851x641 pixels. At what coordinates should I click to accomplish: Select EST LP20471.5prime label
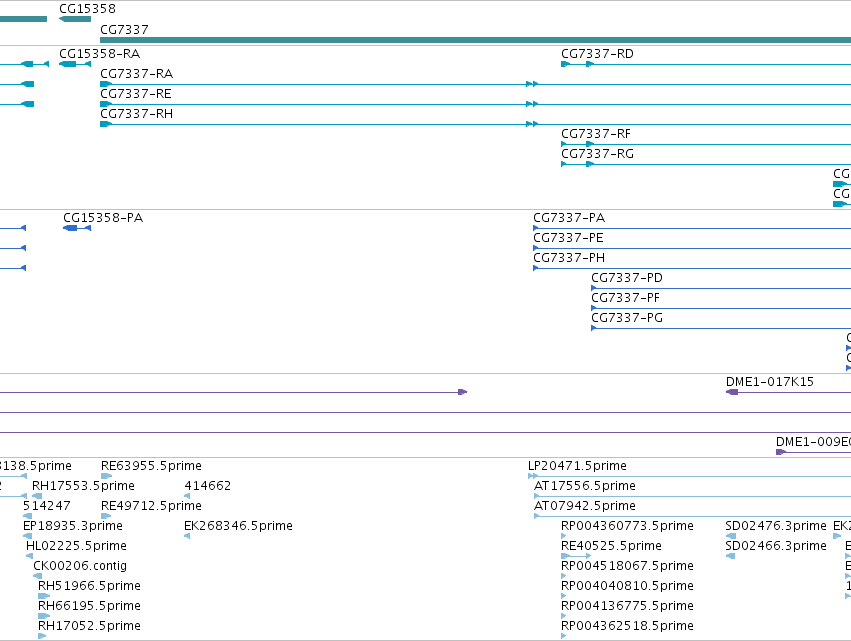tap(577, 466)
